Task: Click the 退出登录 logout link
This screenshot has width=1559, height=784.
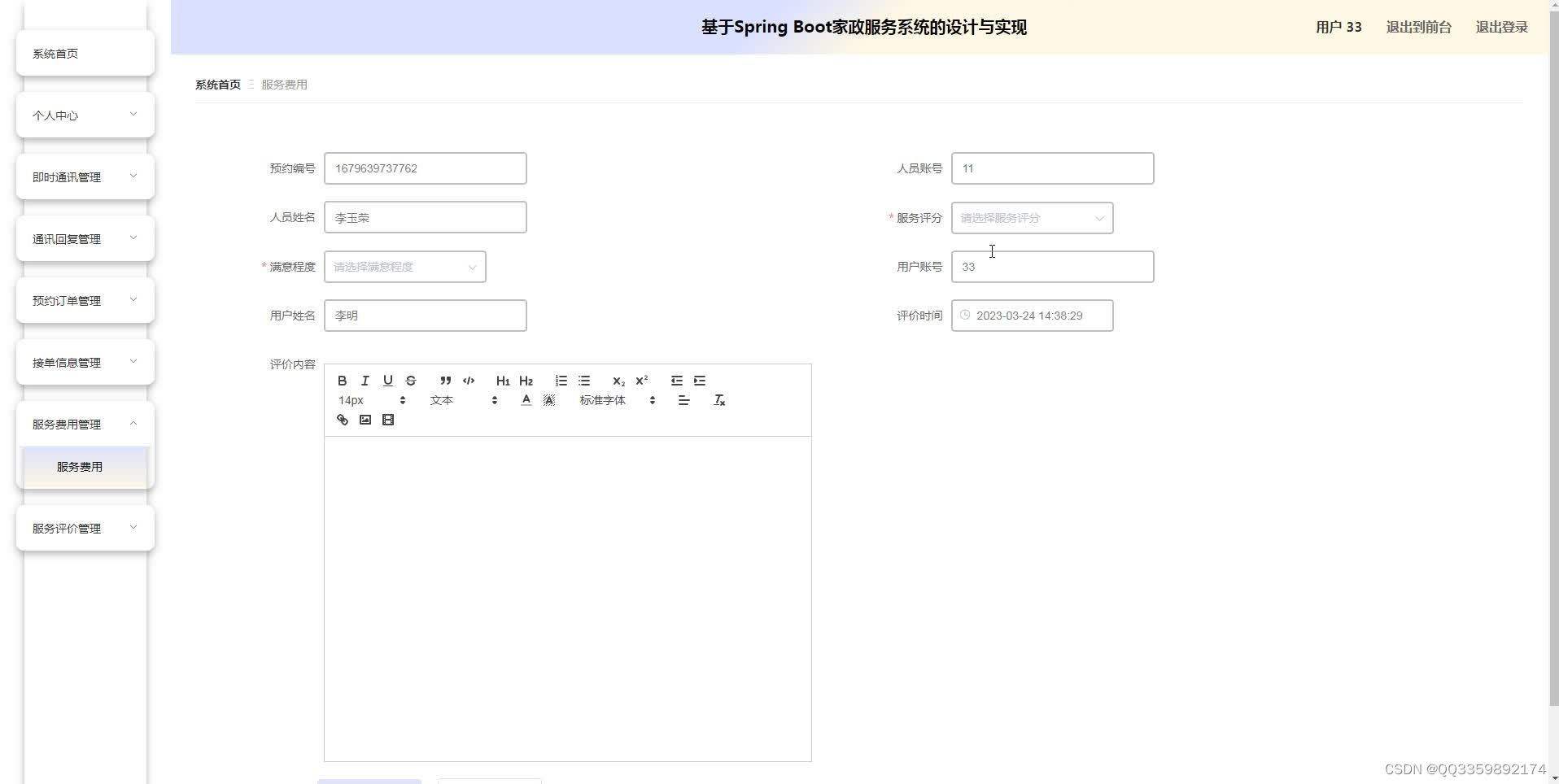Action: [x=1501, y=27]
